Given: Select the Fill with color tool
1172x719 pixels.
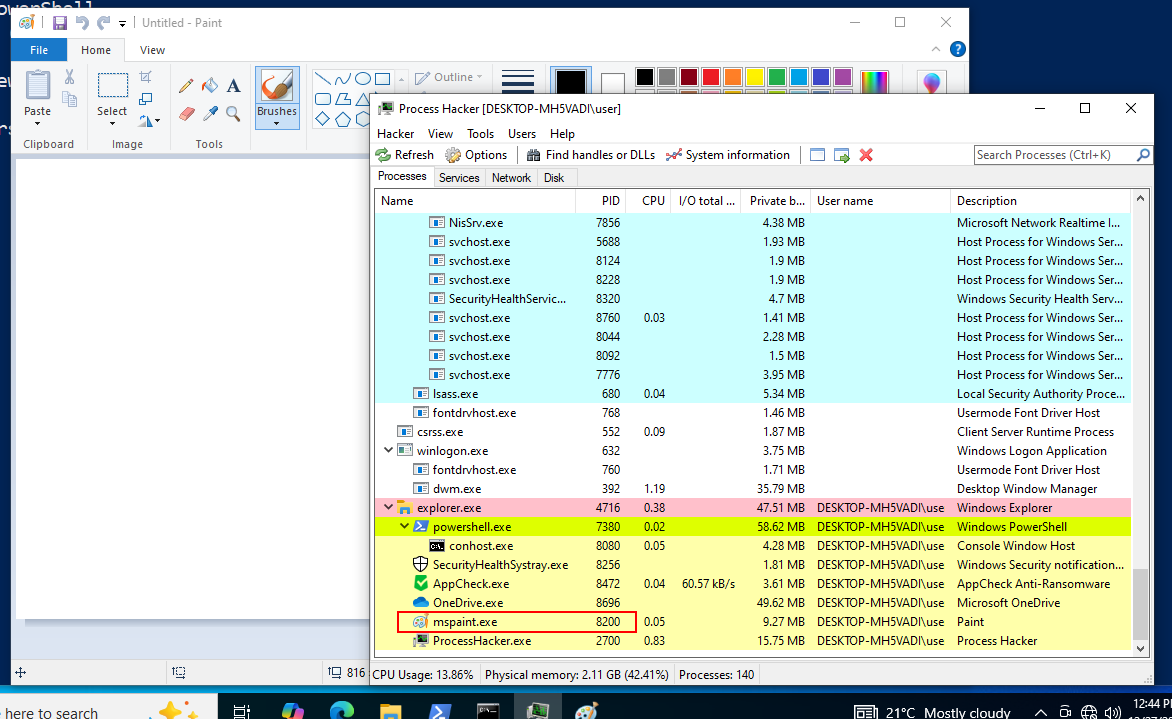Looking at the screenshot, I should (211, 87).
